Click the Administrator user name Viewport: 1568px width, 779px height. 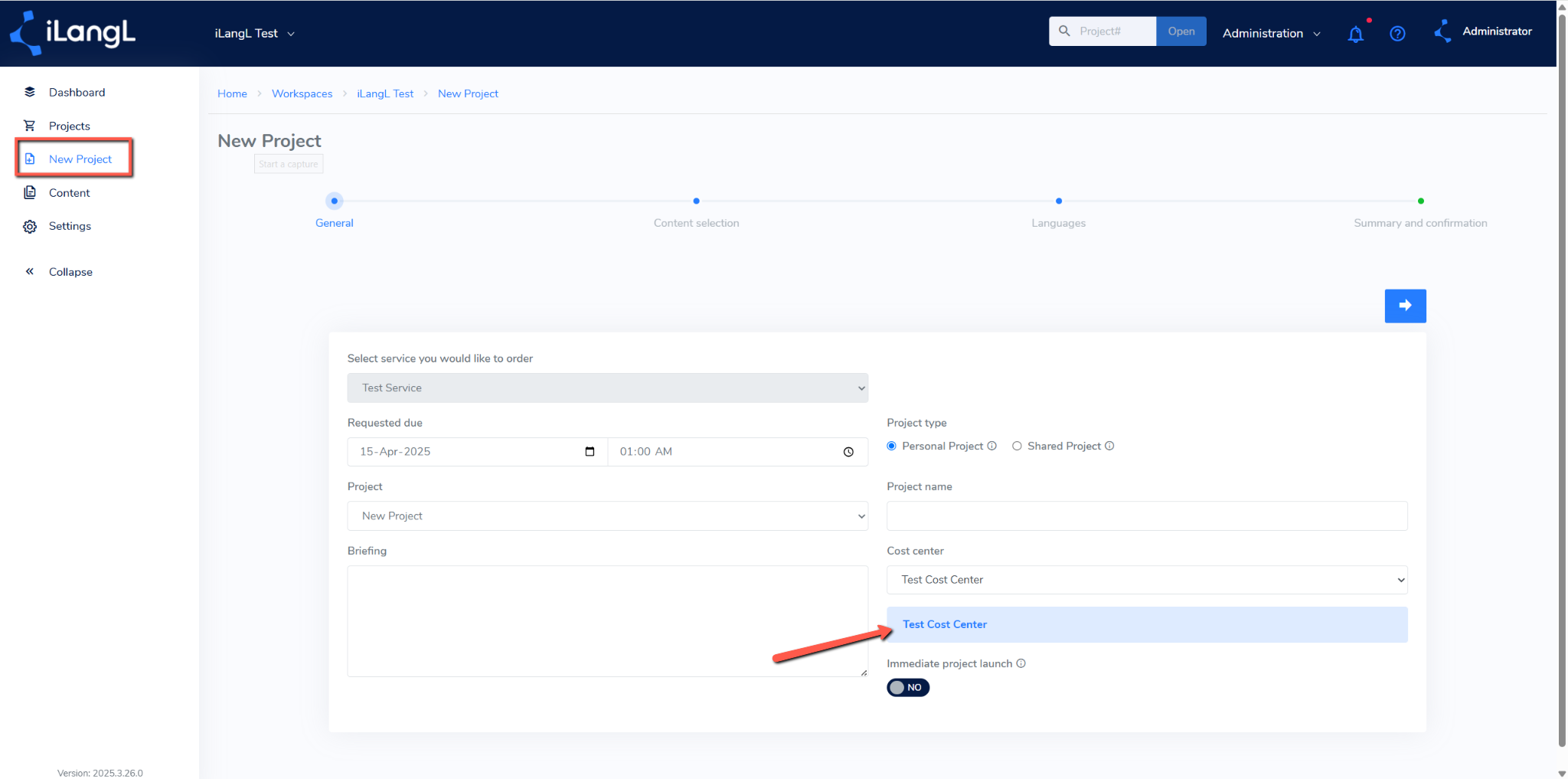pos(1497,31)
